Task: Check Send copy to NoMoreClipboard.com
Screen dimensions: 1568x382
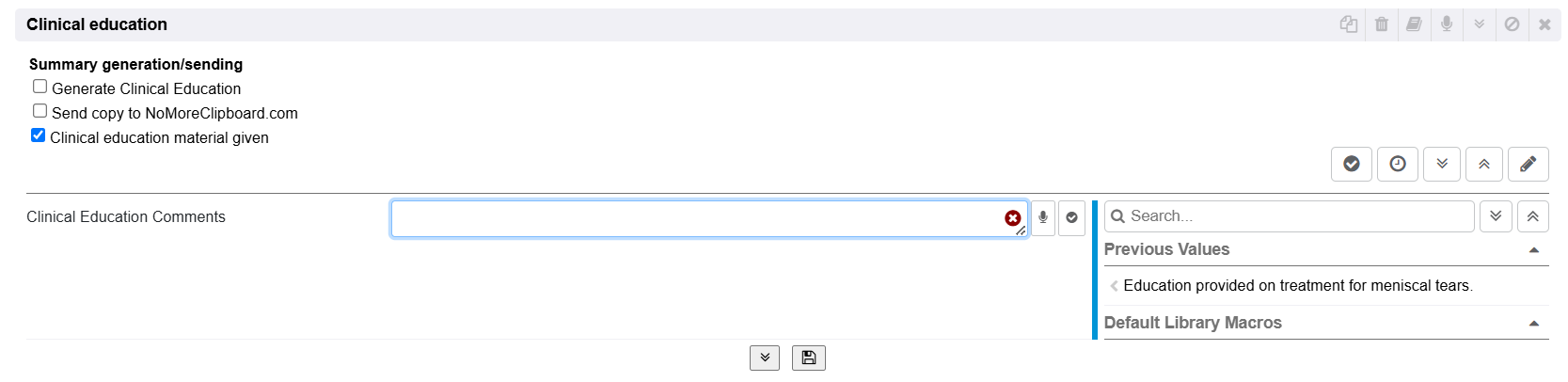Action: (x=40, y=111)
